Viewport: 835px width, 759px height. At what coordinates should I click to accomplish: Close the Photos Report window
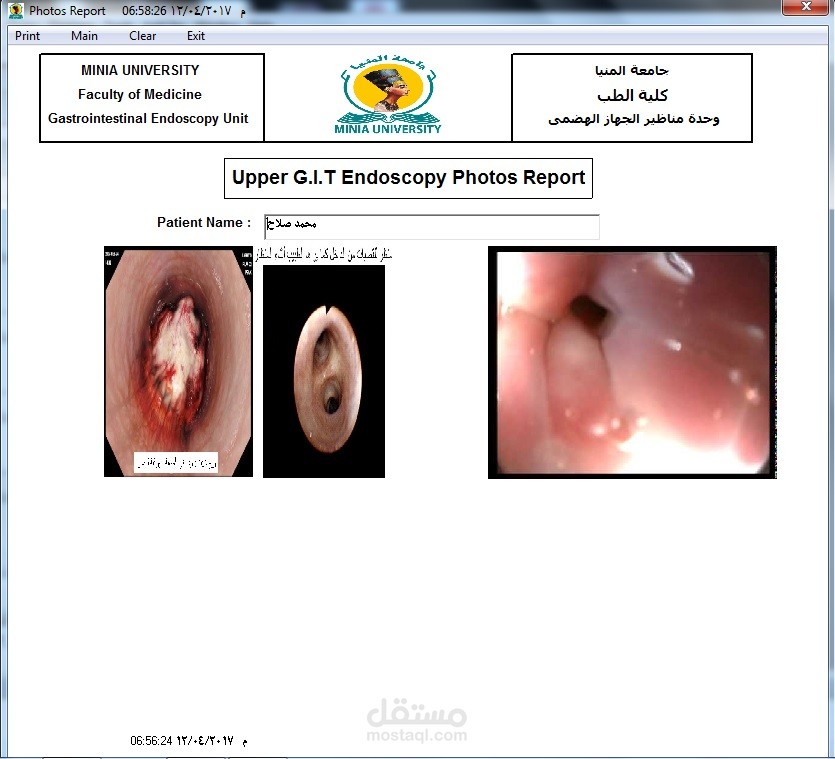coord(806,7)
